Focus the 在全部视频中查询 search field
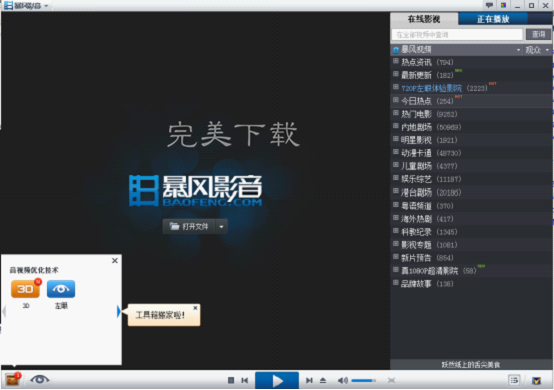This screenshot has width=554, height=390. 457,34
